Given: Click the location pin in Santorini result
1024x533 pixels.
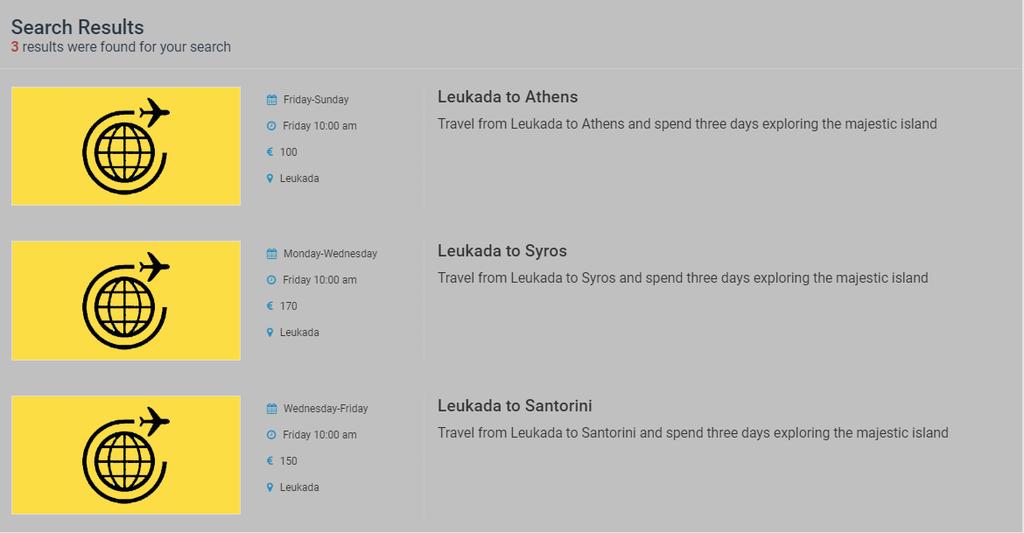Looking at the screenshot, I should point(270,487).
